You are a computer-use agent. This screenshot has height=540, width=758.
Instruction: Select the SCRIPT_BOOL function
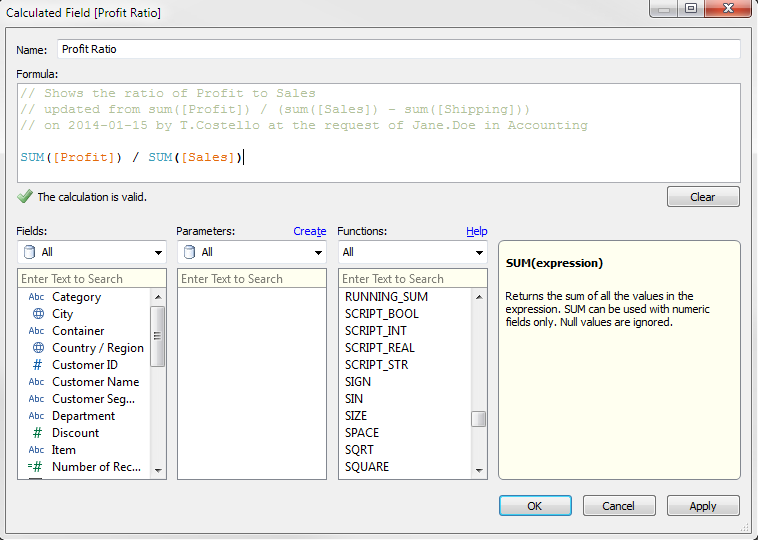[x=381, y=314]
